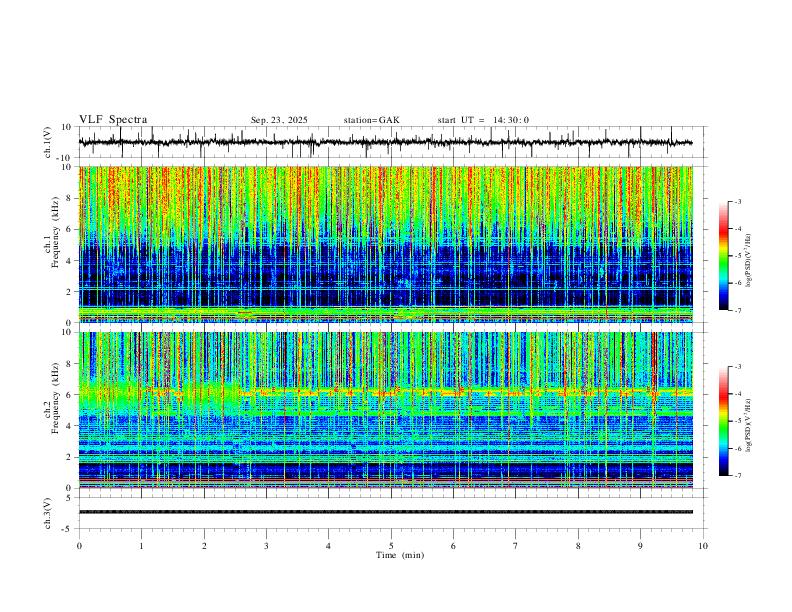Screen dimensions: 792x612
Task: Click the "8" kHz tick on ch.1 spectrogram axis
Action: pyautogui.click(x=69, y=198)
